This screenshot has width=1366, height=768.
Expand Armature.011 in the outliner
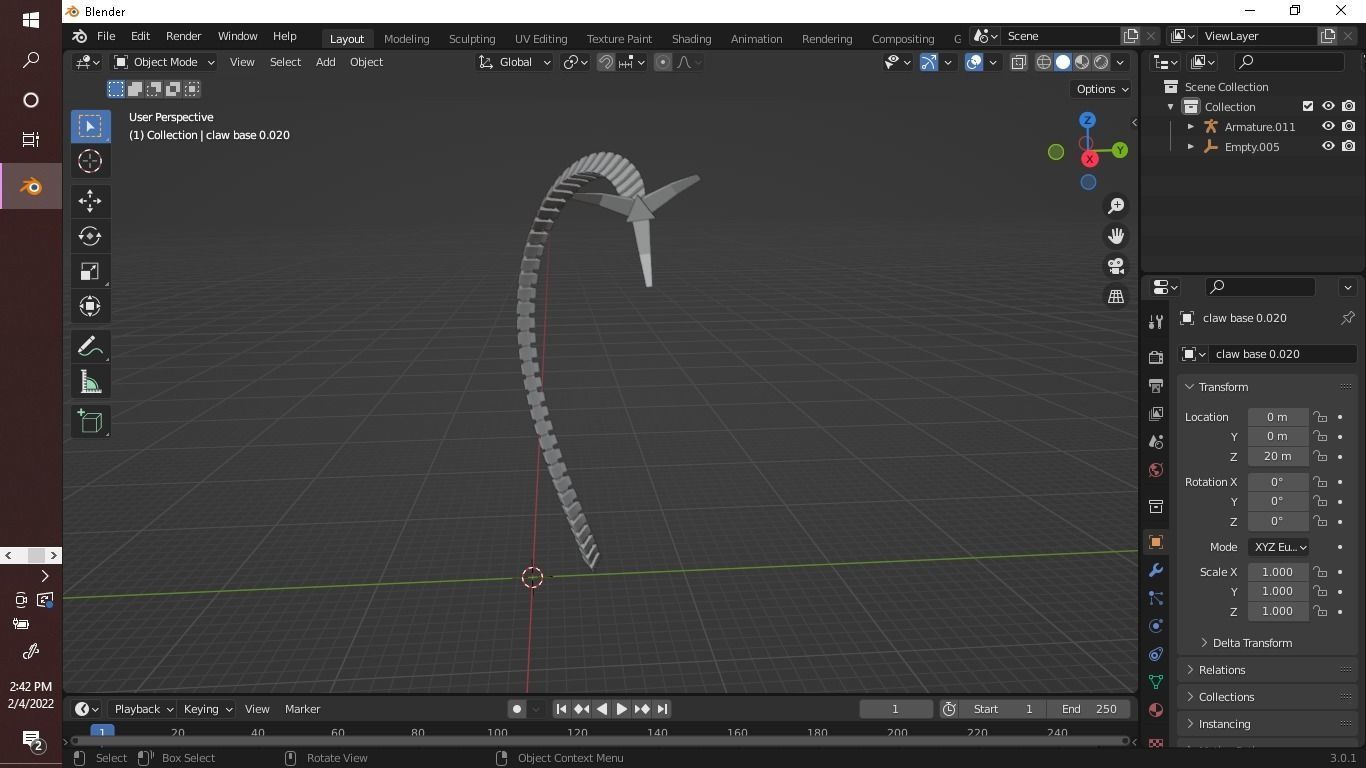pyautogui.click(x=1190, y=127)
